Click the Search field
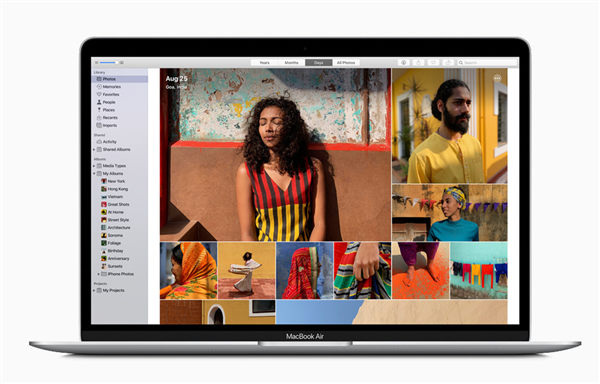The image size is (600, 384). (x=487, y=63)
